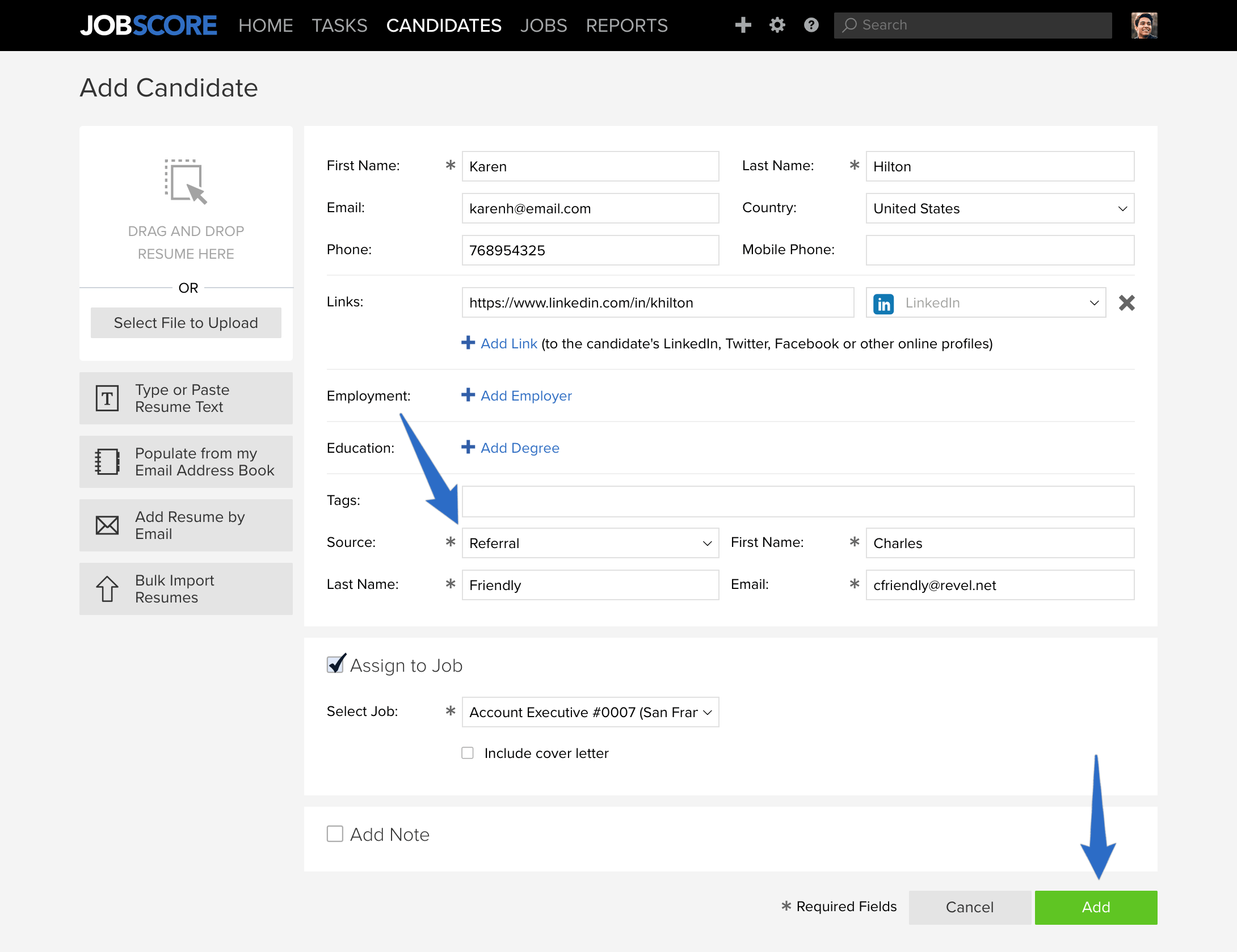Image resolution: width=1237 pixels, height=952 pixels.
Task: Click the Add Degree link
Action: point(520,448)
